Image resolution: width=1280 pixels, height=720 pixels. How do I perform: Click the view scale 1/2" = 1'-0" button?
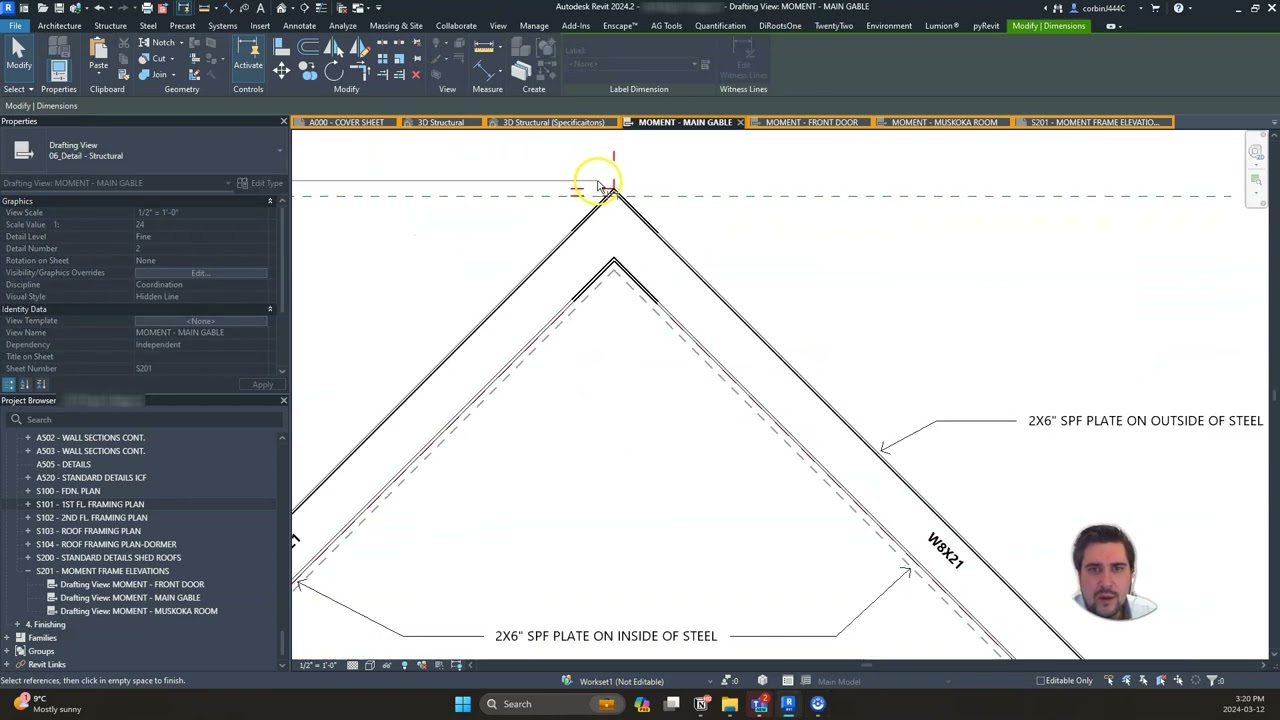coord(318,665)
